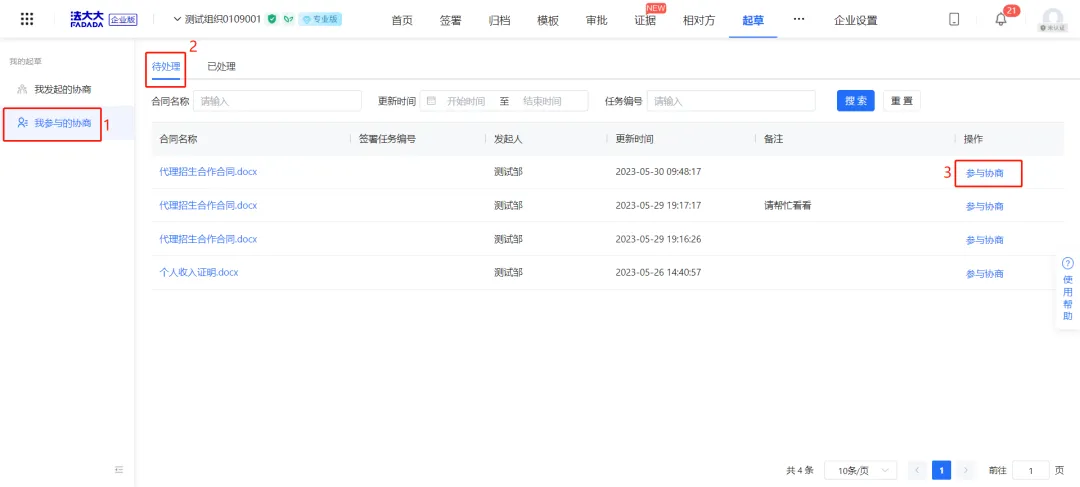This screenshot has width=1080, height=487.
Task: Expand the ··· more menu in navigation
Action: (x=799, y=19)
